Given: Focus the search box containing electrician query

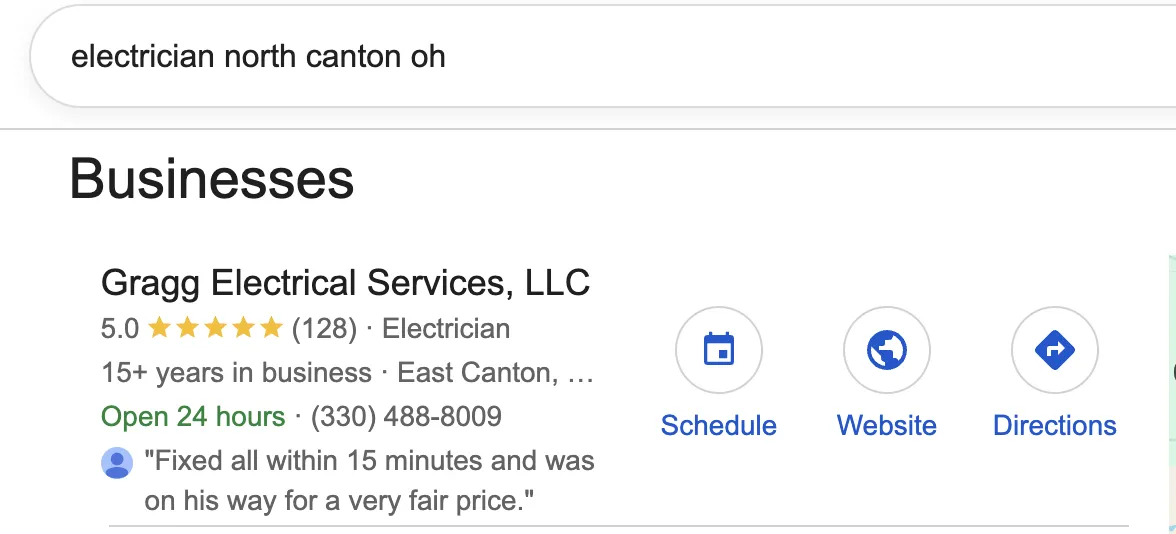Looking at the screenshot, I should coord(602,56).
